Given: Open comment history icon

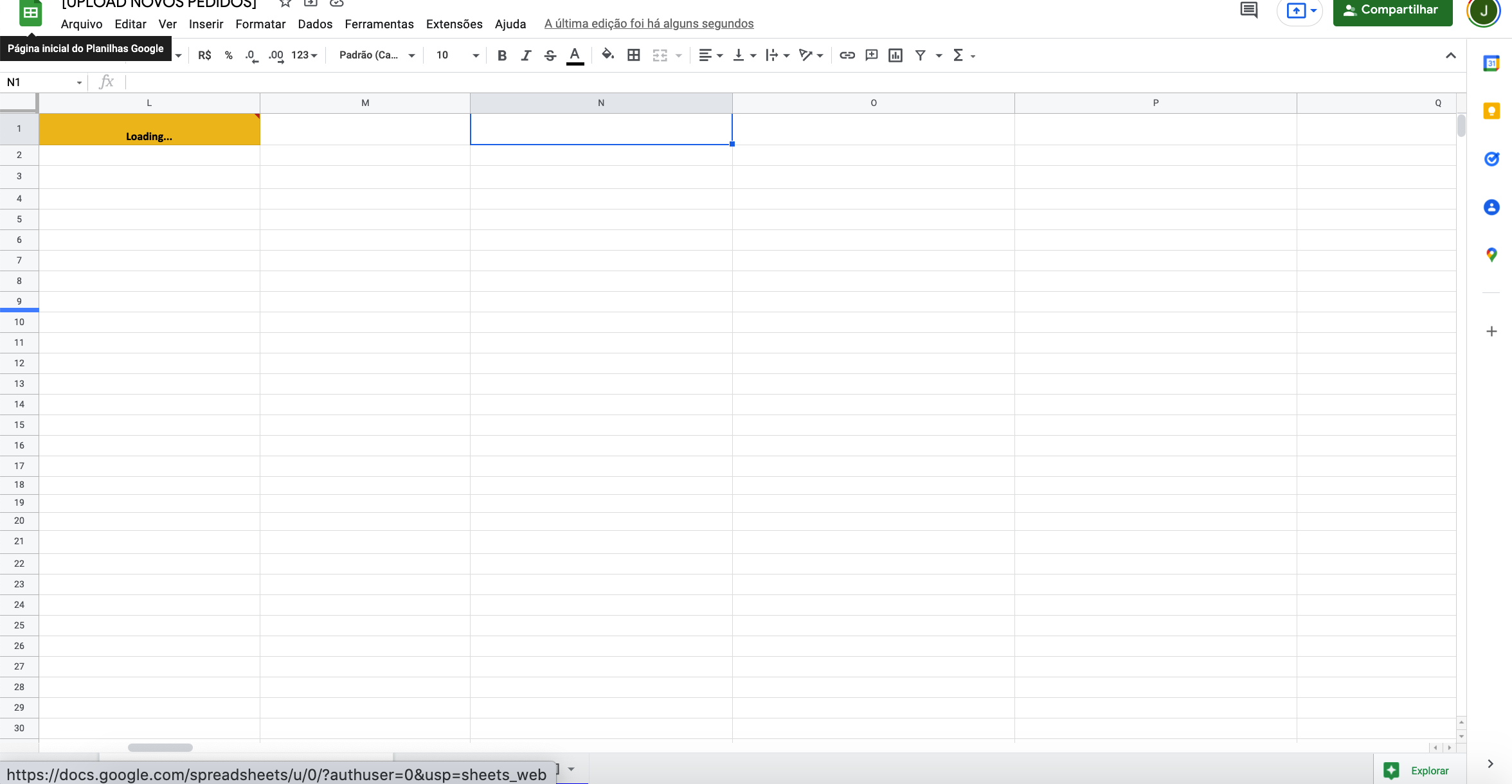Looking at the screenshot, I should pyautogui.click(x=1248, y=10).
